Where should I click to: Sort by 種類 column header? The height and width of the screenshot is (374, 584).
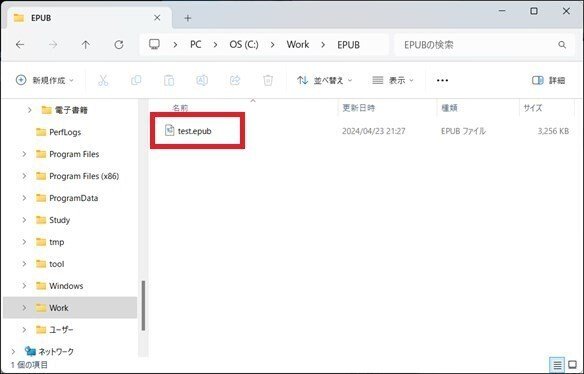pos(449,108)
